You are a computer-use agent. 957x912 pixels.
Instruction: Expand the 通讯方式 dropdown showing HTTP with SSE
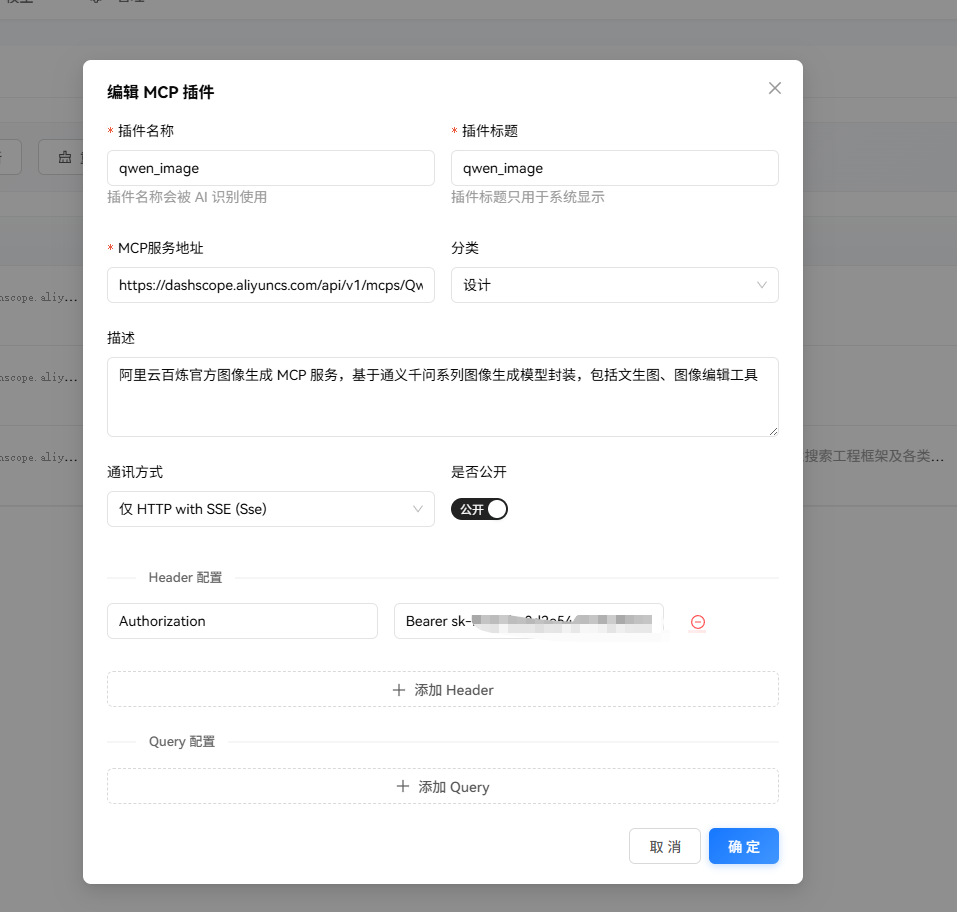(x=260, y=509)
